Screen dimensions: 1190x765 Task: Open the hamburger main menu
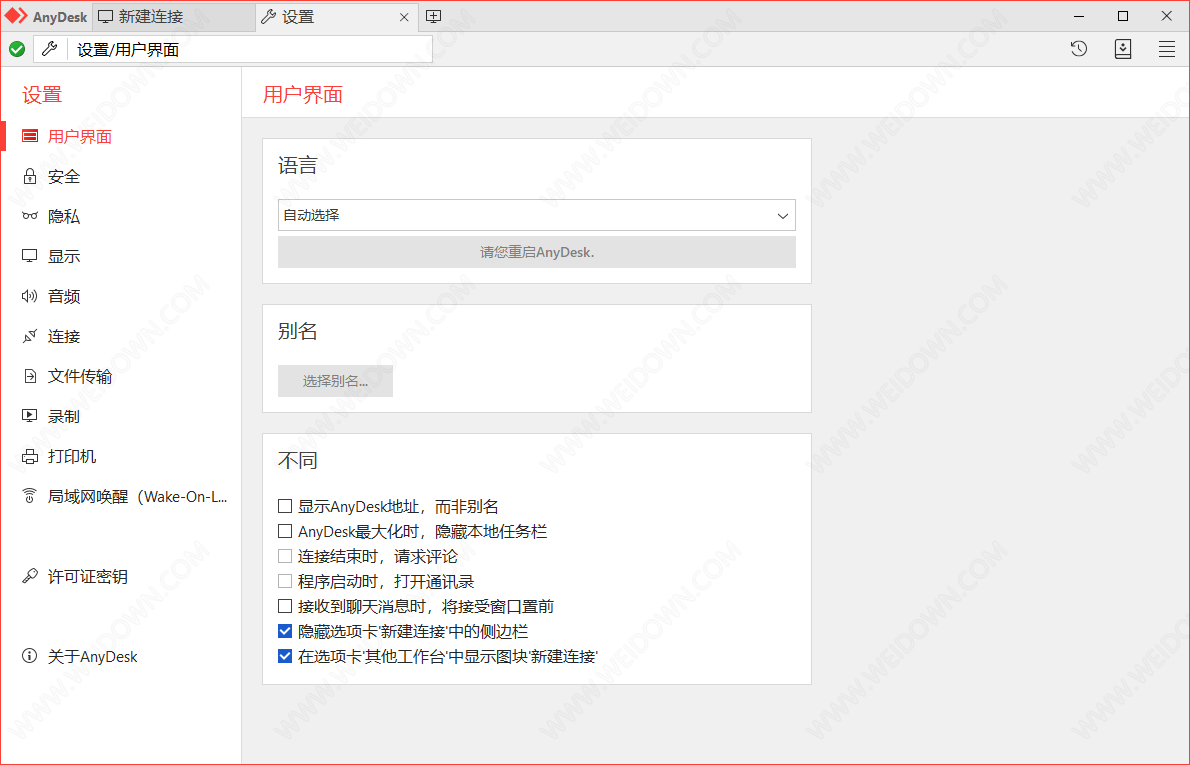tap(1166, 49)
